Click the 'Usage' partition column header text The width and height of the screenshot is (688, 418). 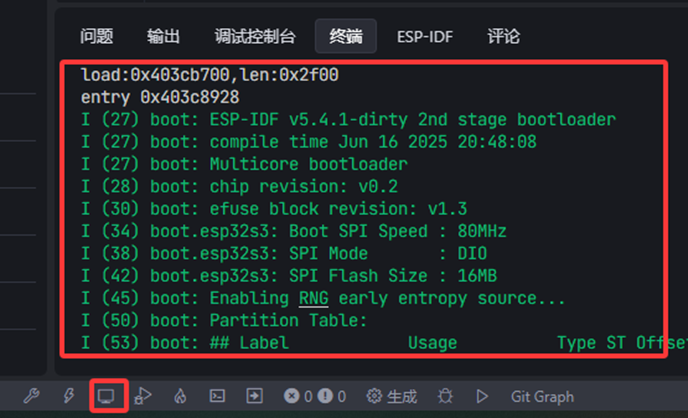(433, 343)
